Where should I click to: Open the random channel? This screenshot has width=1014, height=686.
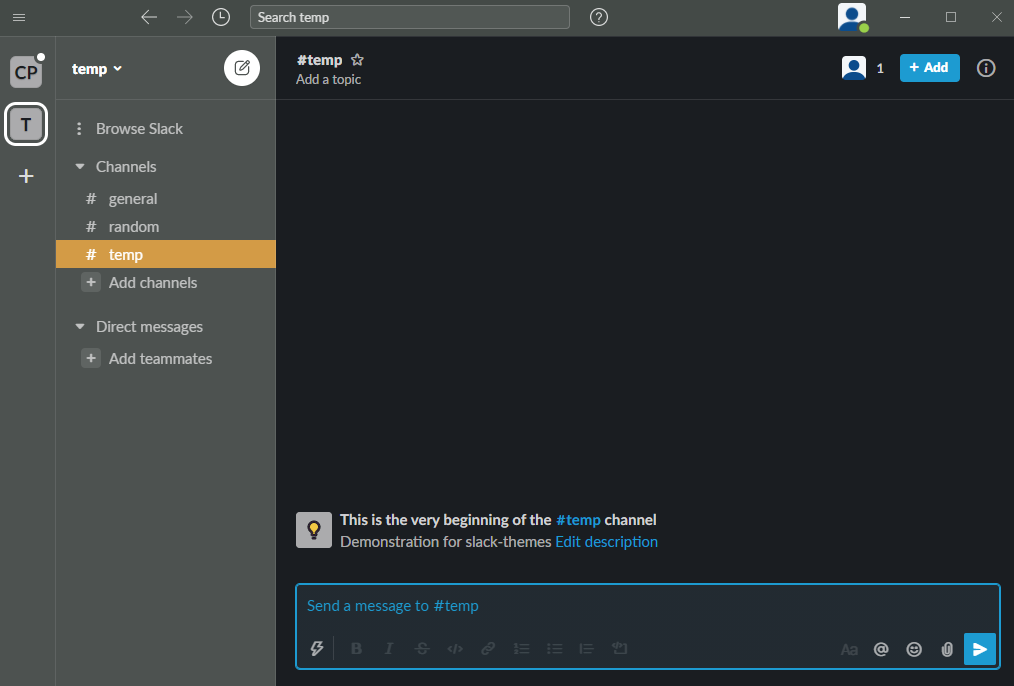coord(166,227)
